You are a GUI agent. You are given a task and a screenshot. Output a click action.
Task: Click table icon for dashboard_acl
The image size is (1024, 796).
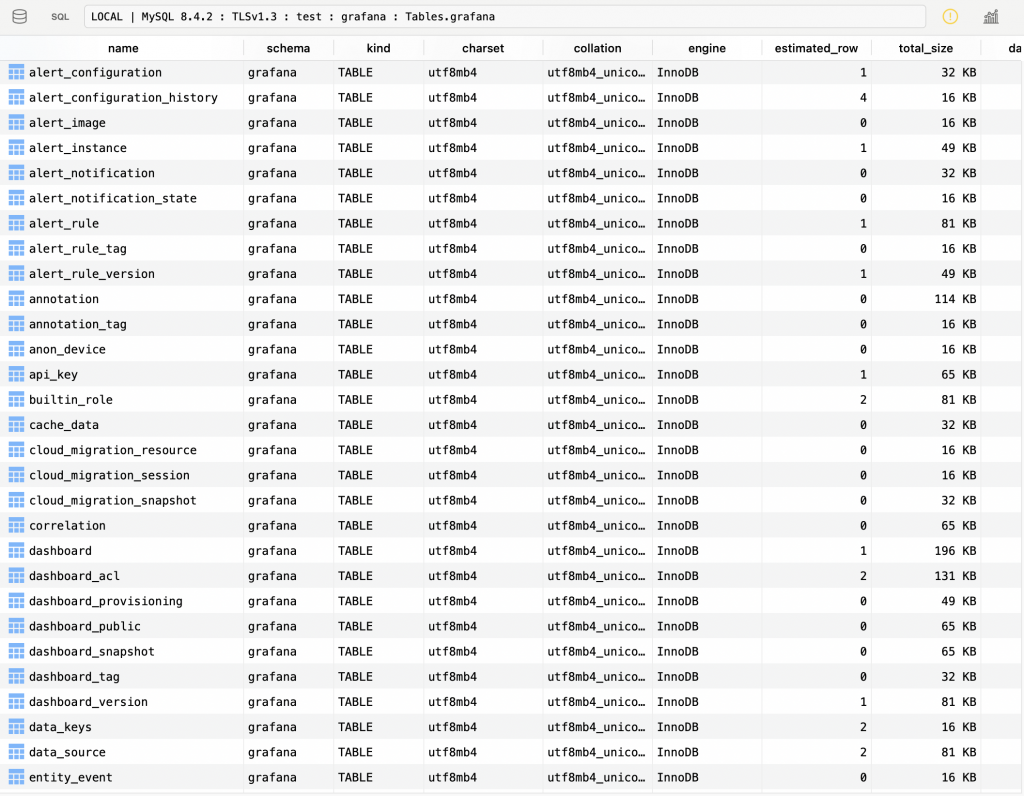point(16,576)
